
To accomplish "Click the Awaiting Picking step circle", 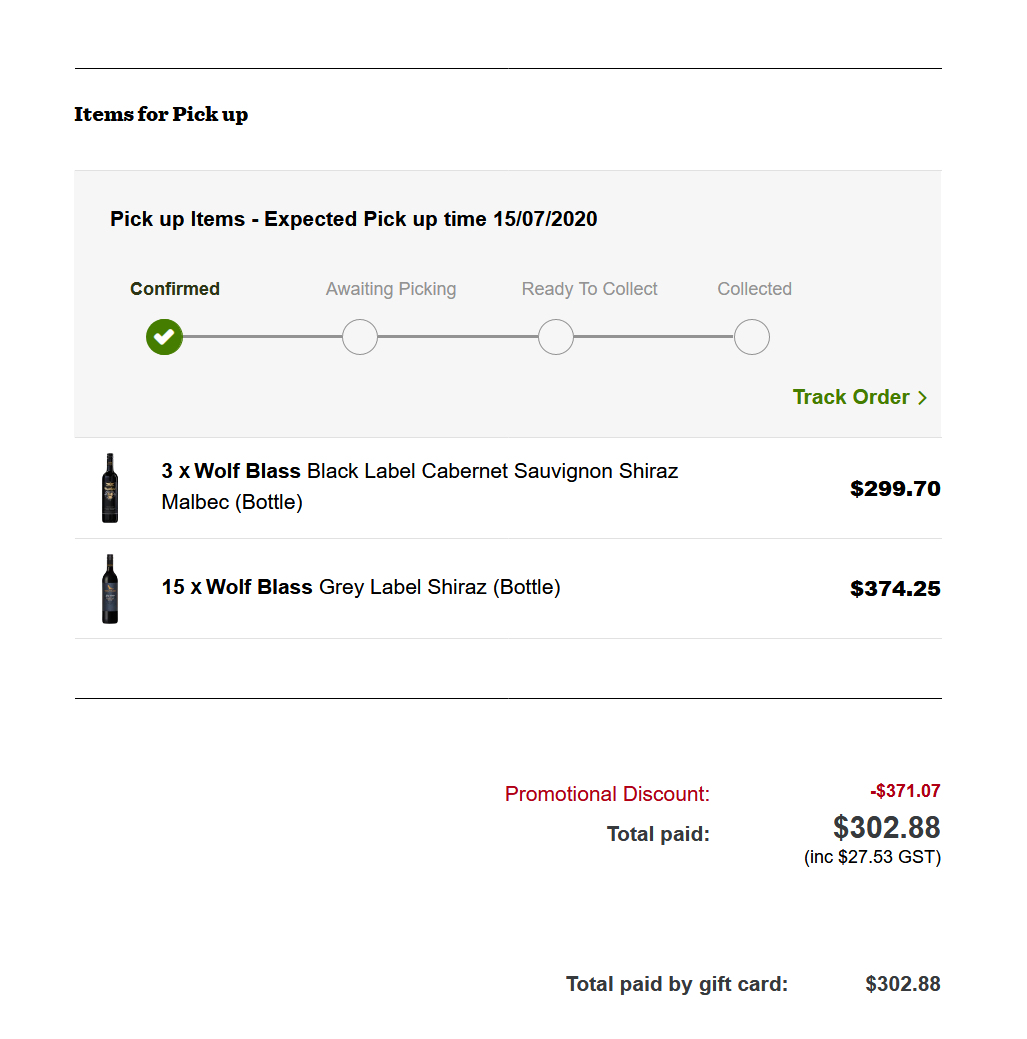I will point(360,337).
